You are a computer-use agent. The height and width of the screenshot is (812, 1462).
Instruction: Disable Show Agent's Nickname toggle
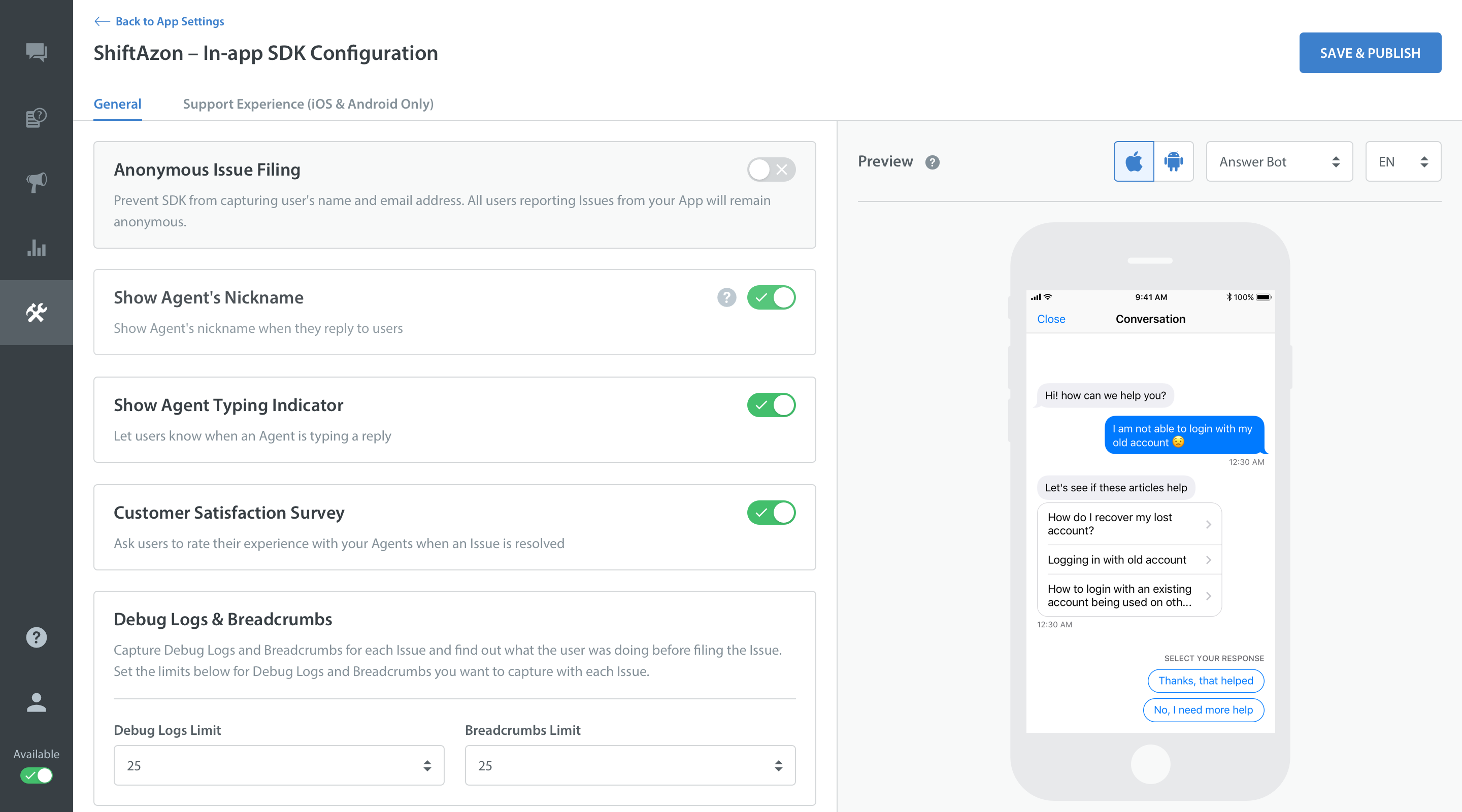pyautogui.click(x=771, y=297)
